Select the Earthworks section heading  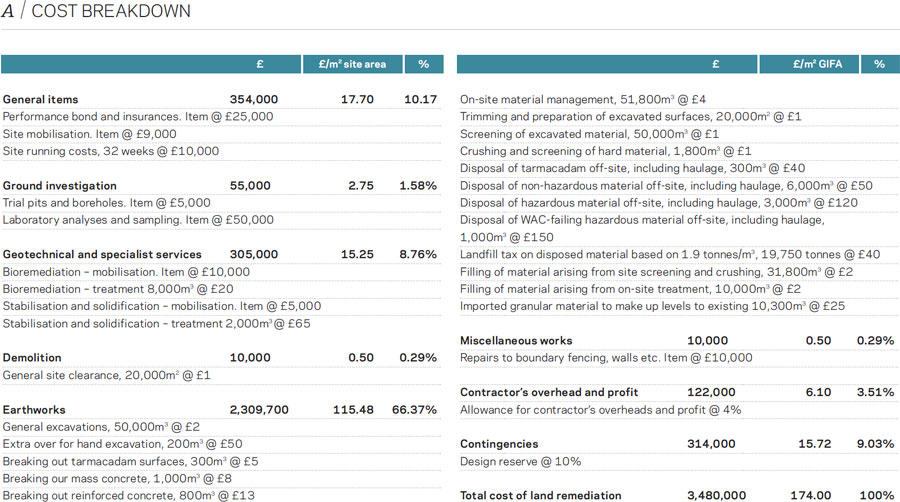coord(33,410)
